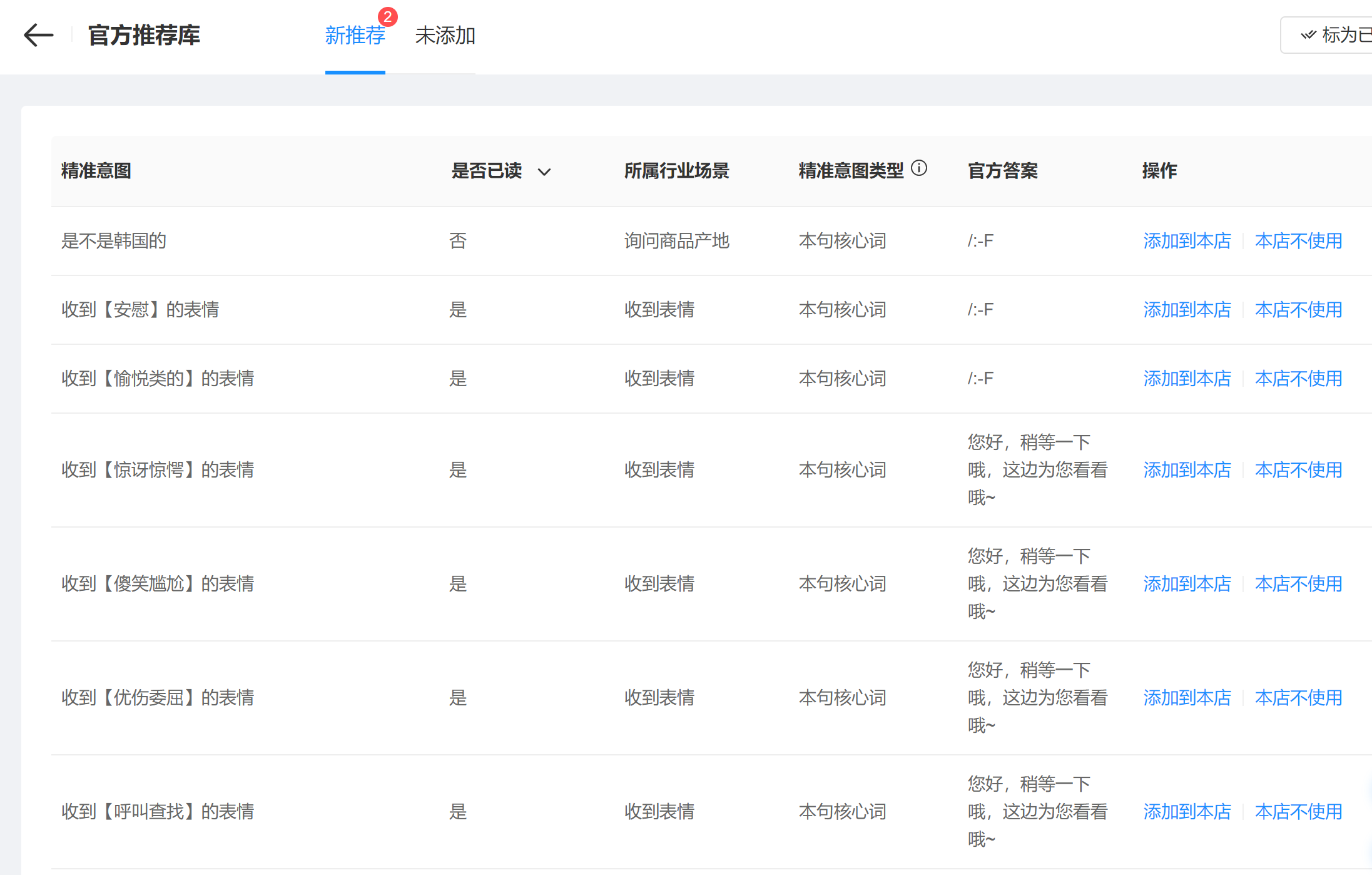Screen dimensions: 1372x875
Task: Click 本句核心词 in 收到【安慰】的表情 row
Action: tap(843, 310)
